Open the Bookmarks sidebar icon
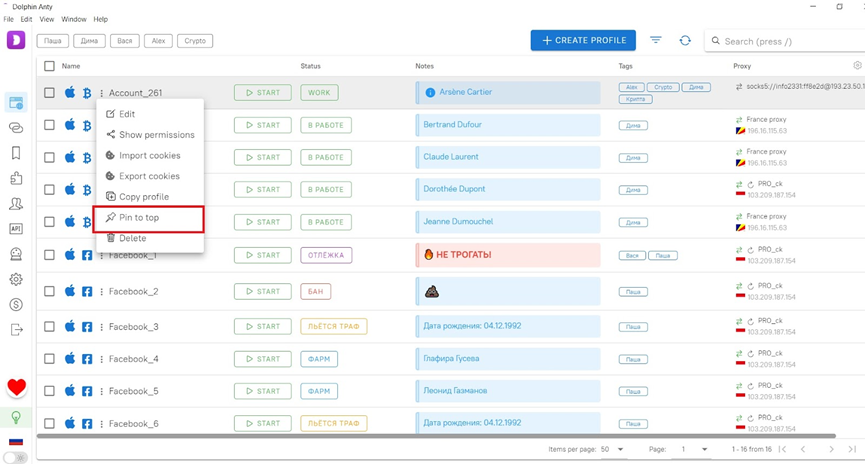The height and width of the screenshot is (464, 865). coord(16,153)
